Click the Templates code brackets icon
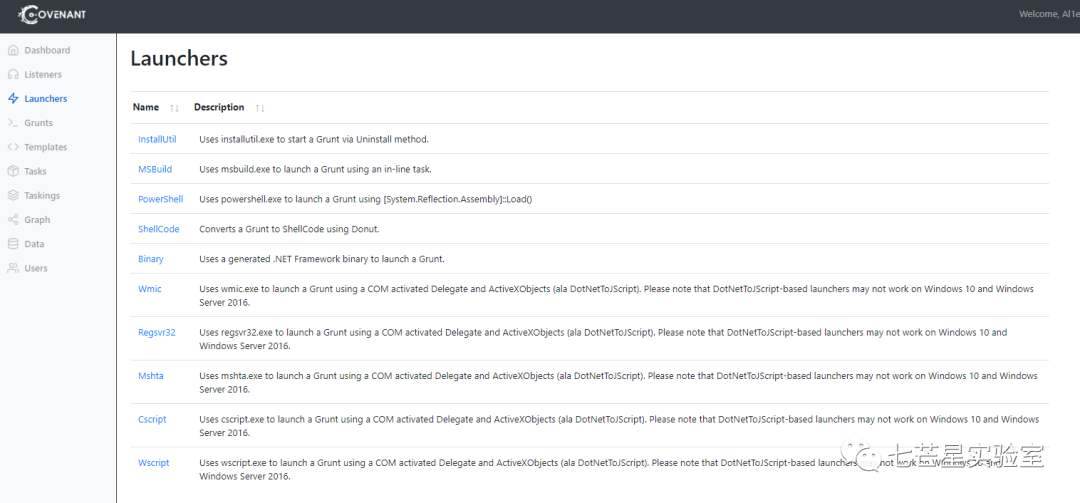 13,147
